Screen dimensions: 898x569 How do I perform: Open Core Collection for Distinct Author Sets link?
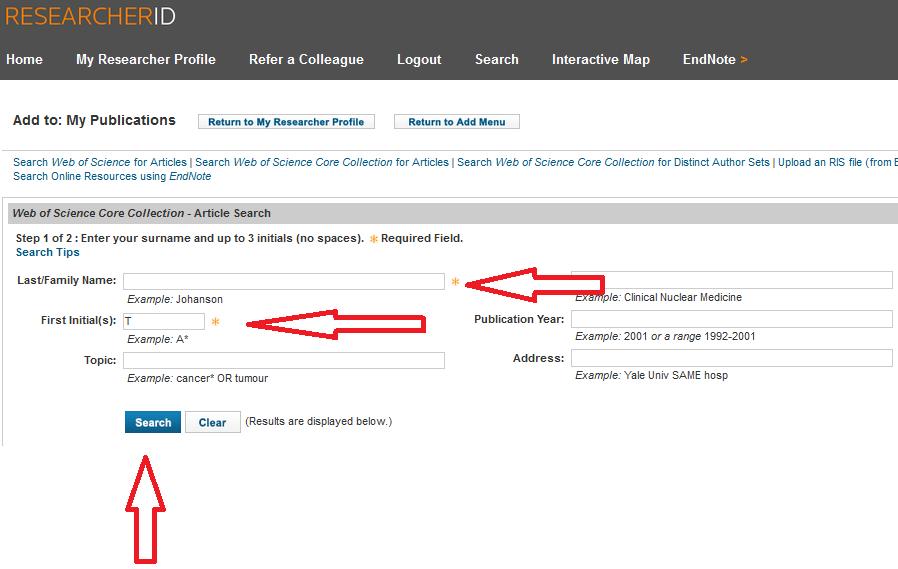click(x=613, y=162)
